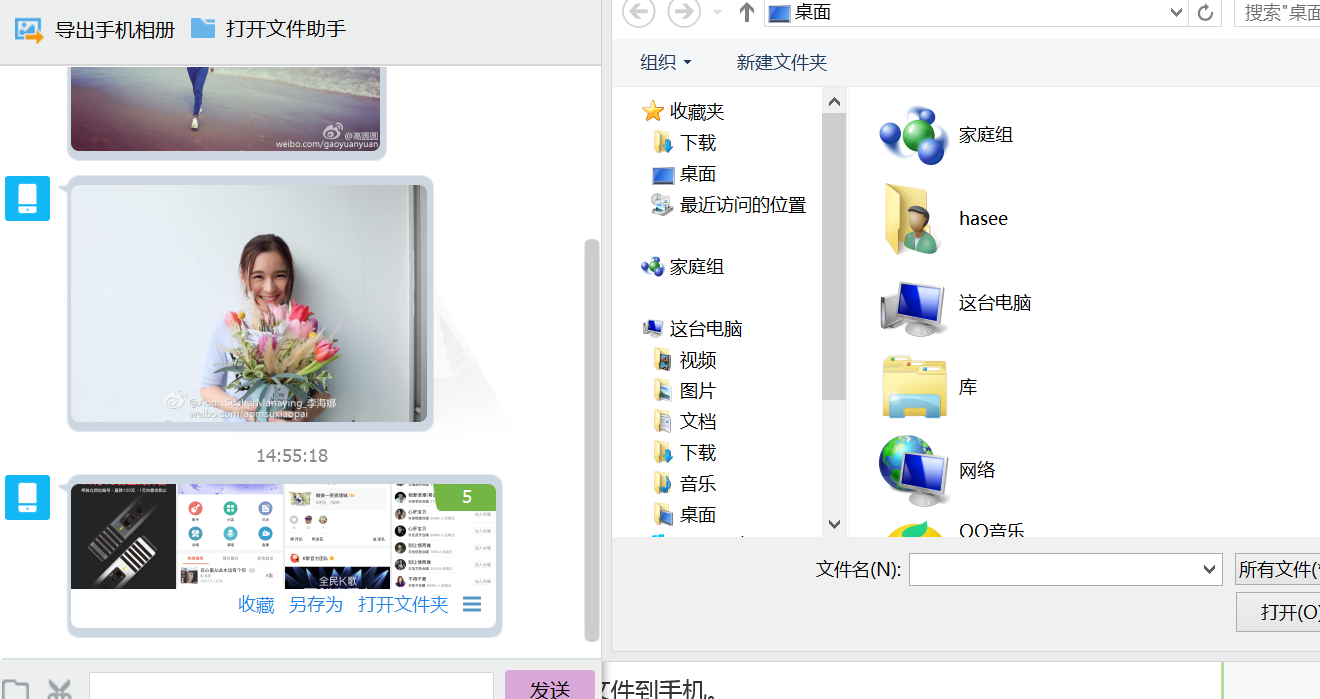Open the 组织 dropdown menu
Screen dimensions: 1320x699
pos(666,62)
